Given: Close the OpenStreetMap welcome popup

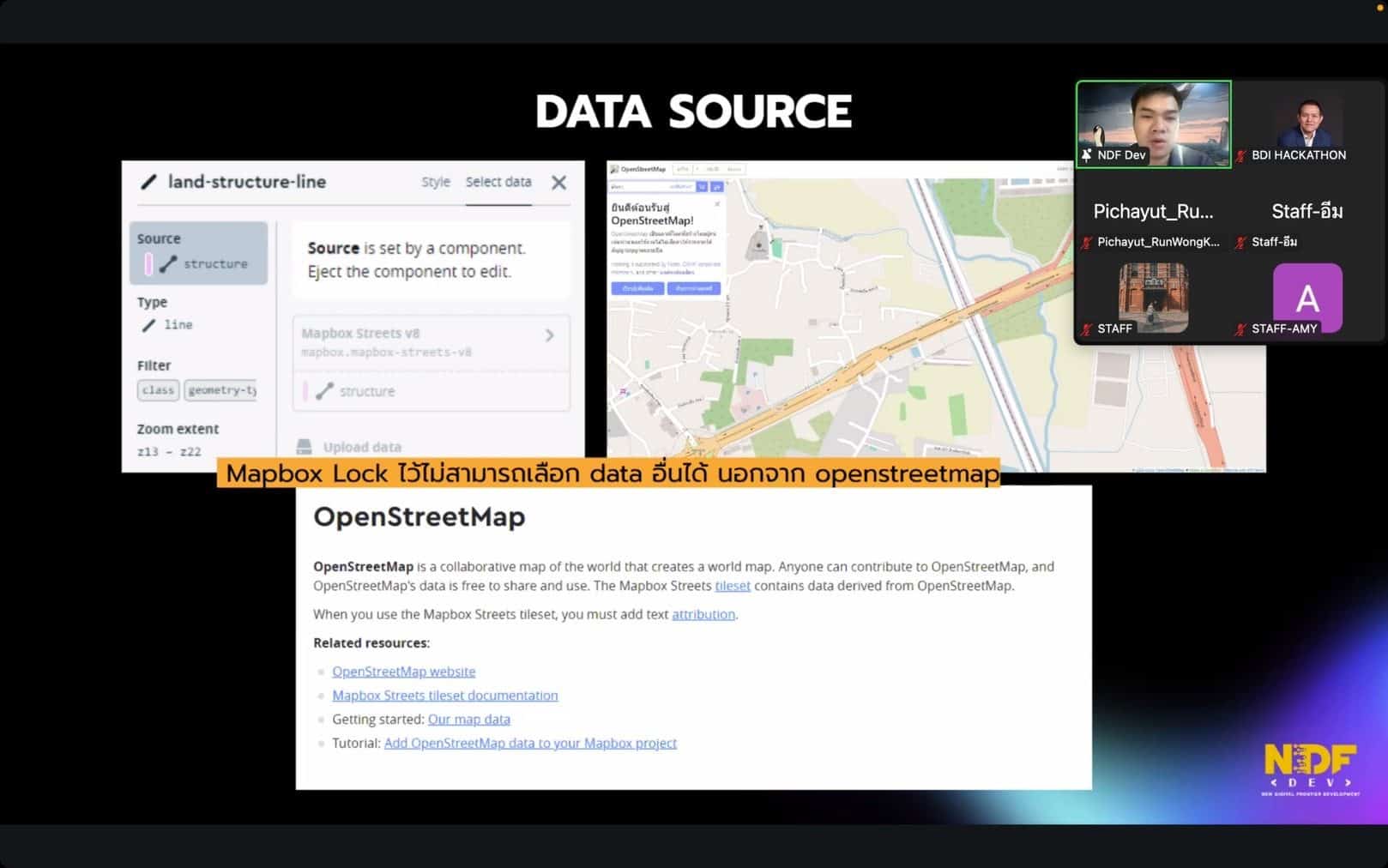Looking at the screenshot, I should coord(718,204).
